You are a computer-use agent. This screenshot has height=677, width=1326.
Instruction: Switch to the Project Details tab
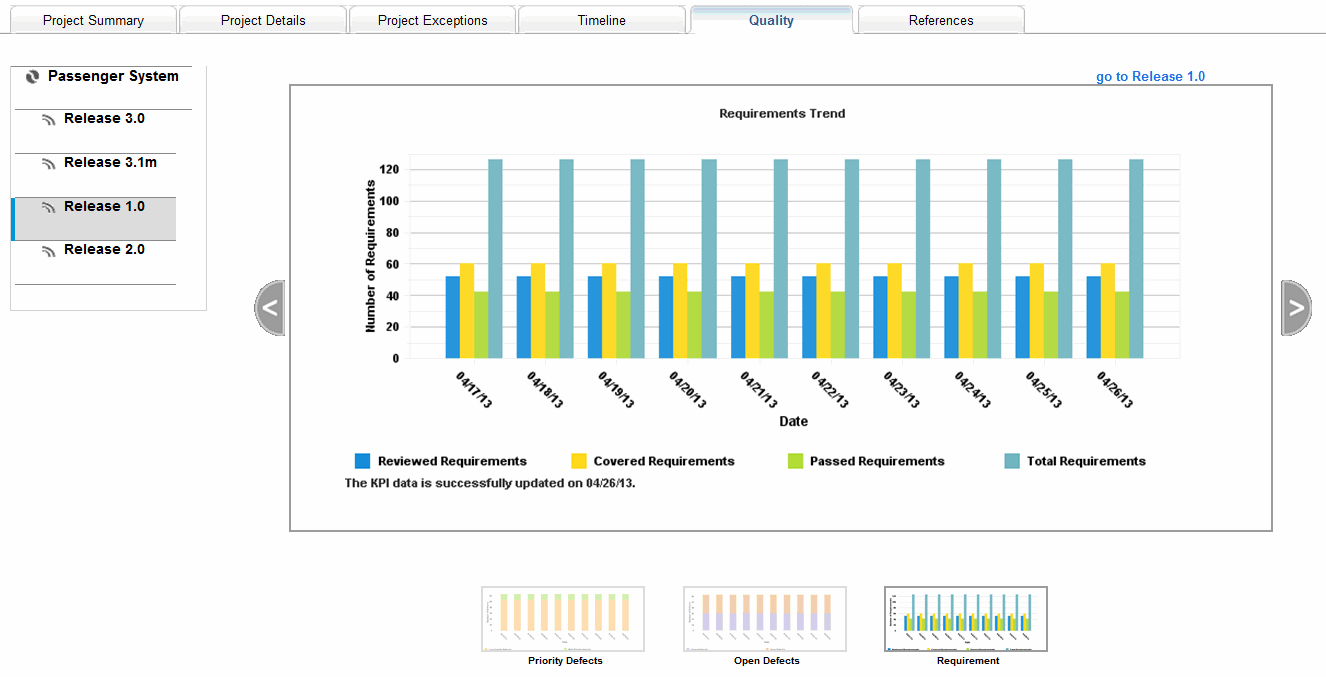click(263, 20)
